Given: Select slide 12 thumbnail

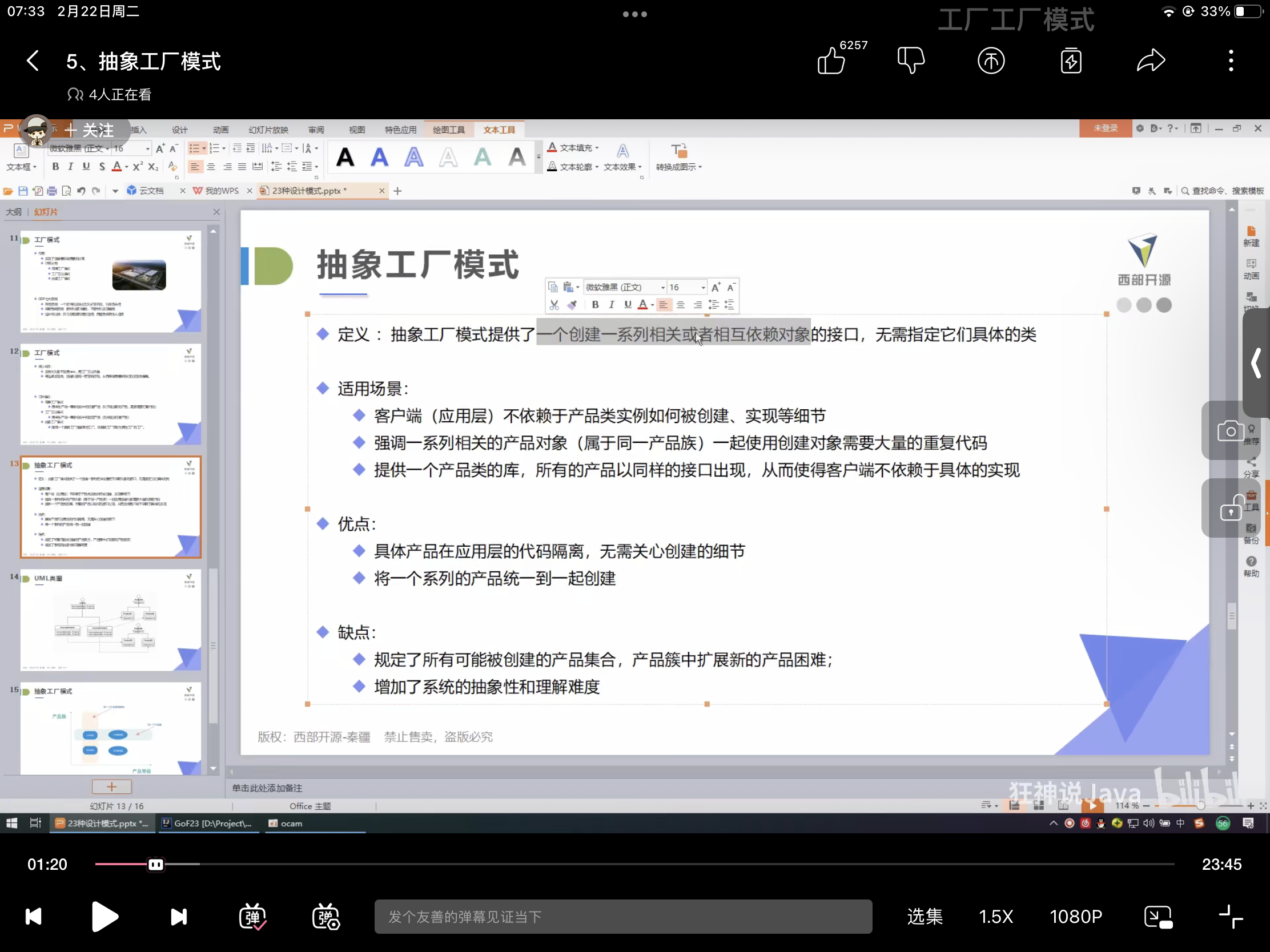Looking at the screenshot, I should (x=111, y=394).
